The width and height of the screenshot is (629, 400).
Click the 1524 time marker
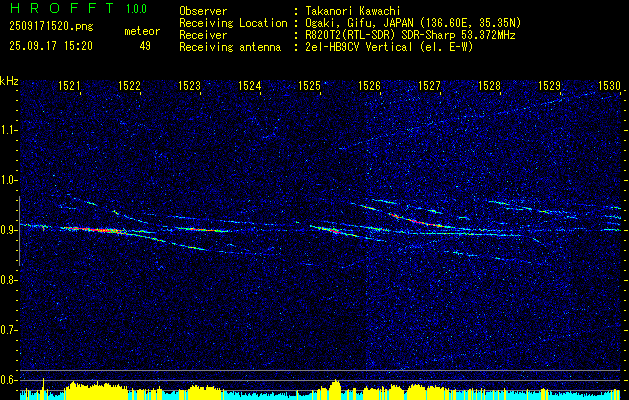250,85
